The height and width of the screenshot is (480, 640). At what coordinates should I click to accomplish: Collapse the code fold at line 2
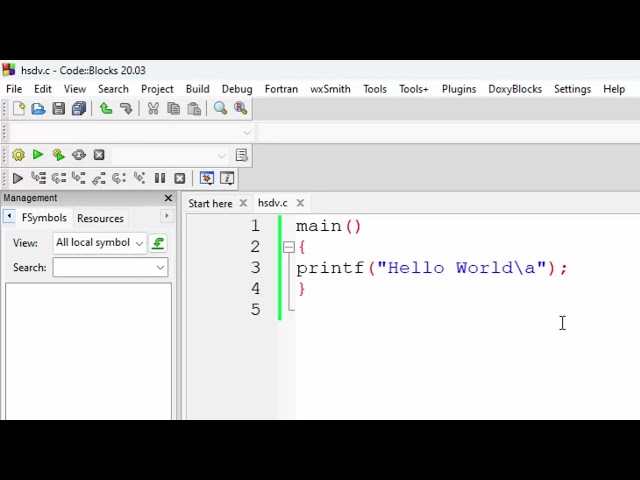click(x=289, y=247)
